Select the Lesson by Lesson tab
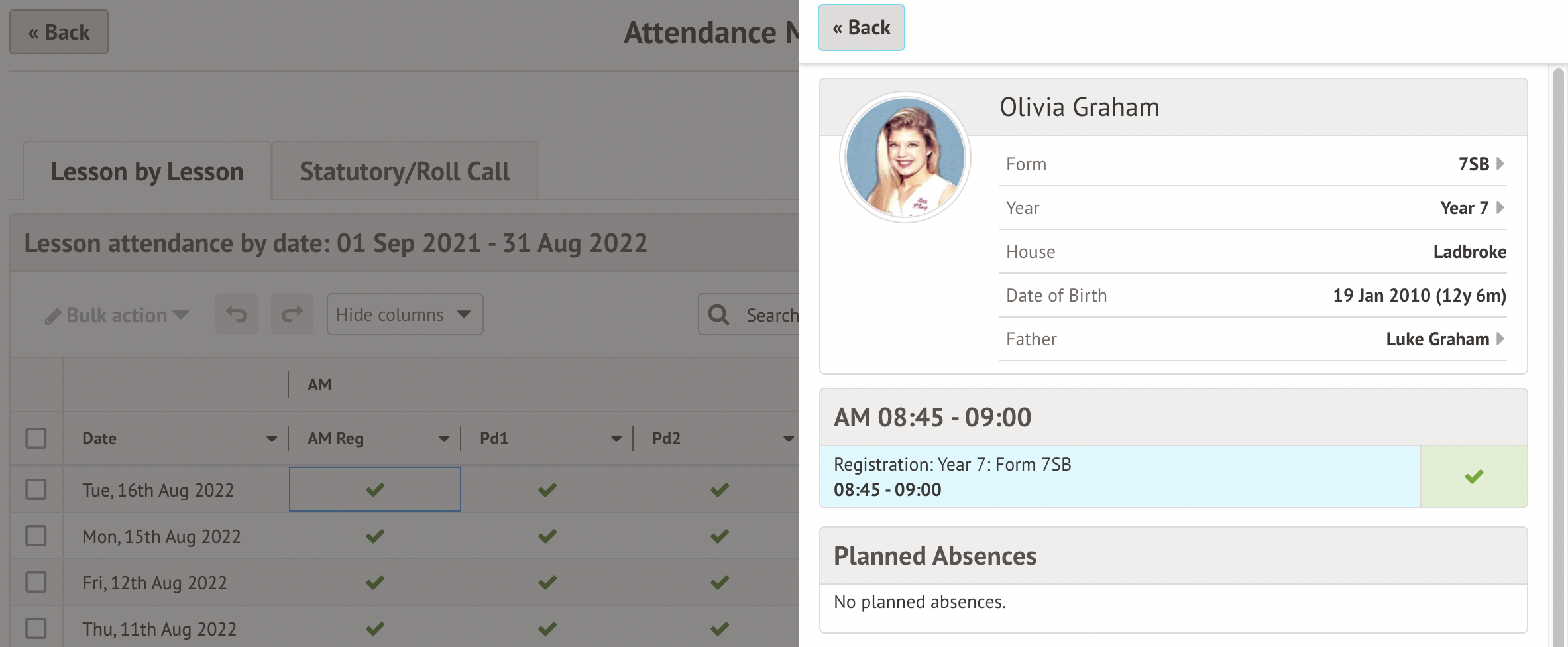 point(147,172)
